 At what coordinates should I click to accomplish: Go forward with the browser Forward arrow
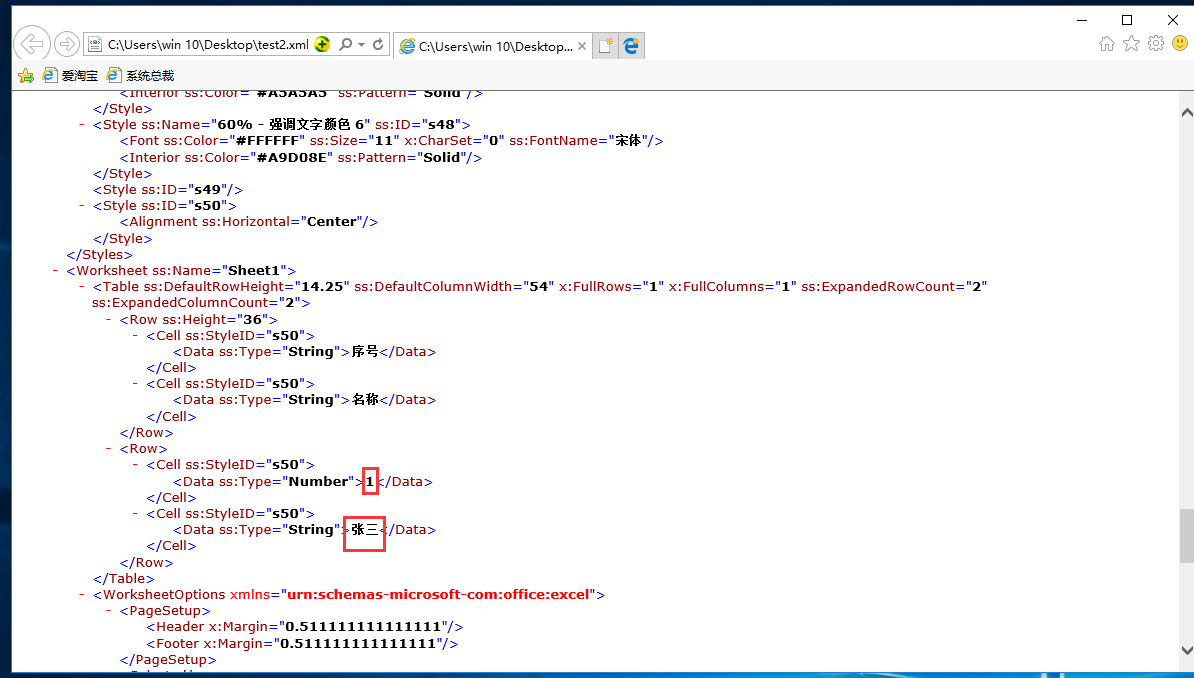point(67,44)
